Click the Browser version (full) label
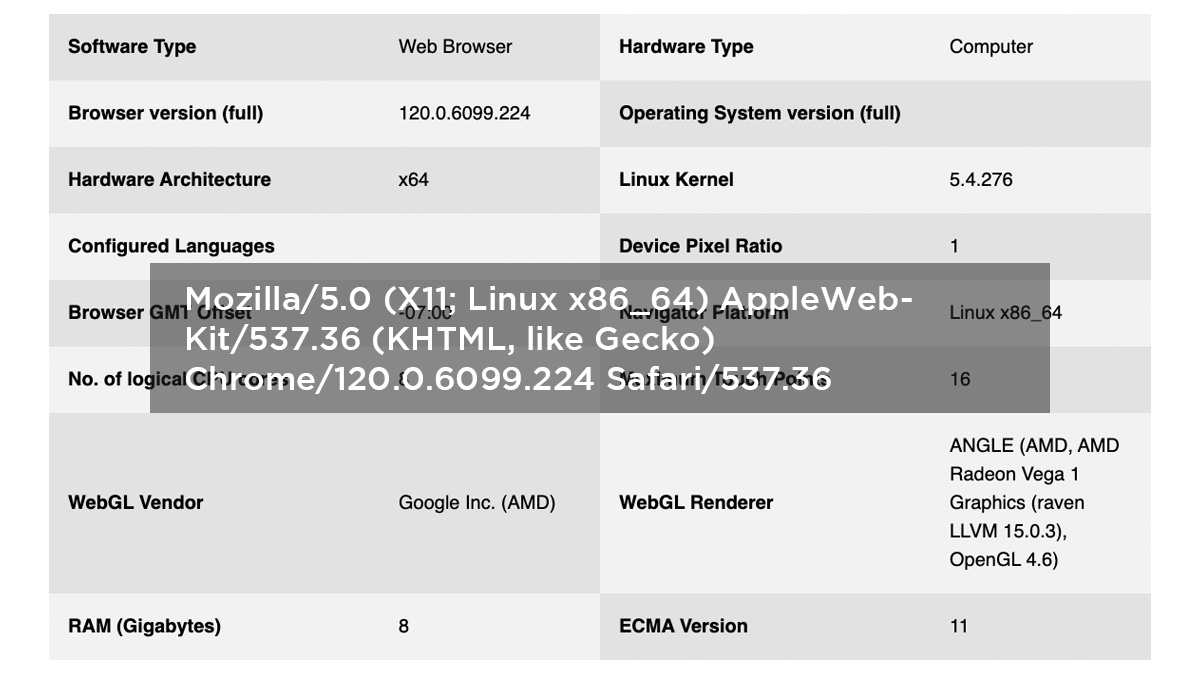This screenshot has height=675, width=1200. point(166,113)
